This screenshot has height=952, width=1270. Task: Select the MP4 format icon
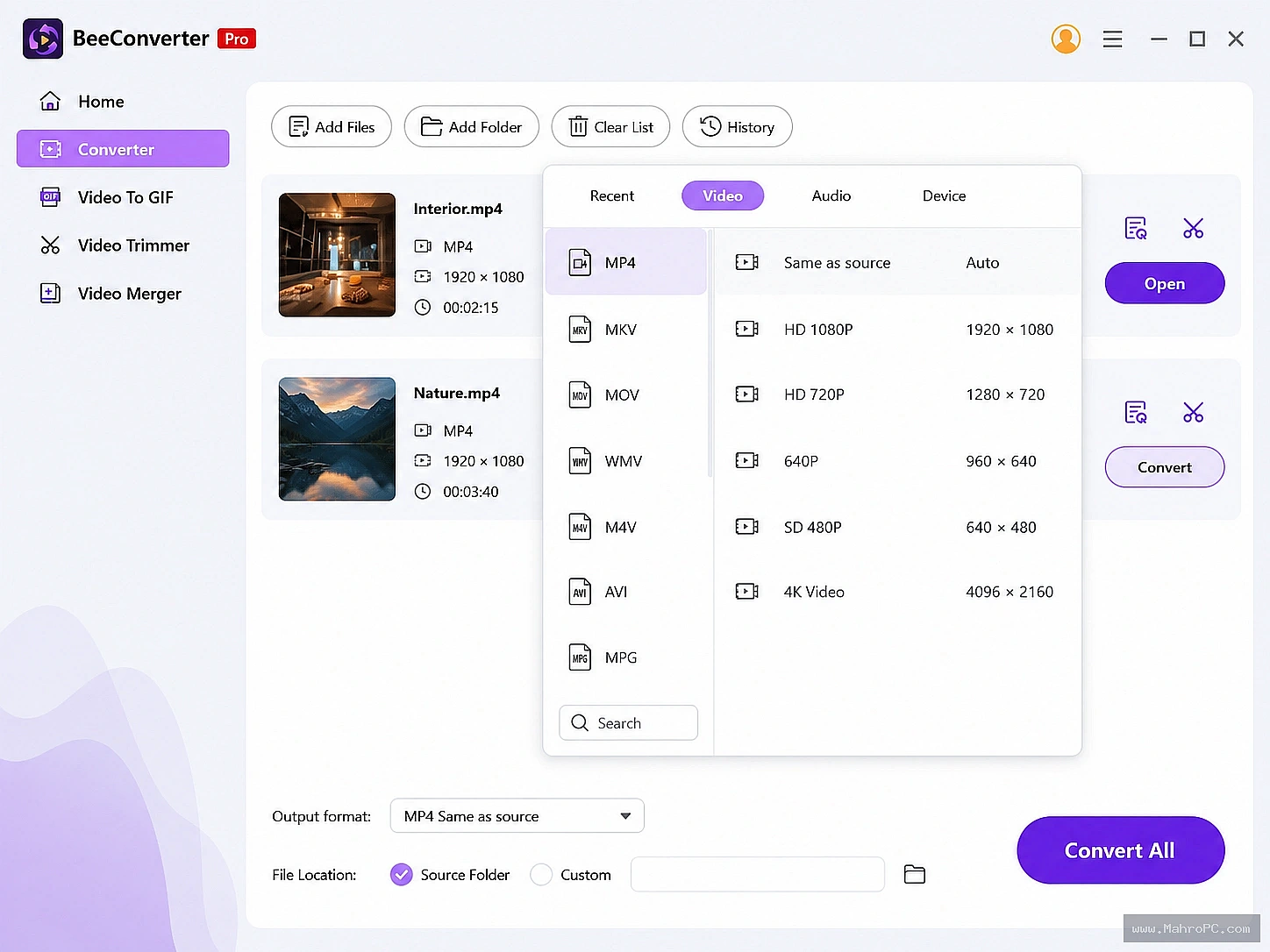(x=580, y=263)
